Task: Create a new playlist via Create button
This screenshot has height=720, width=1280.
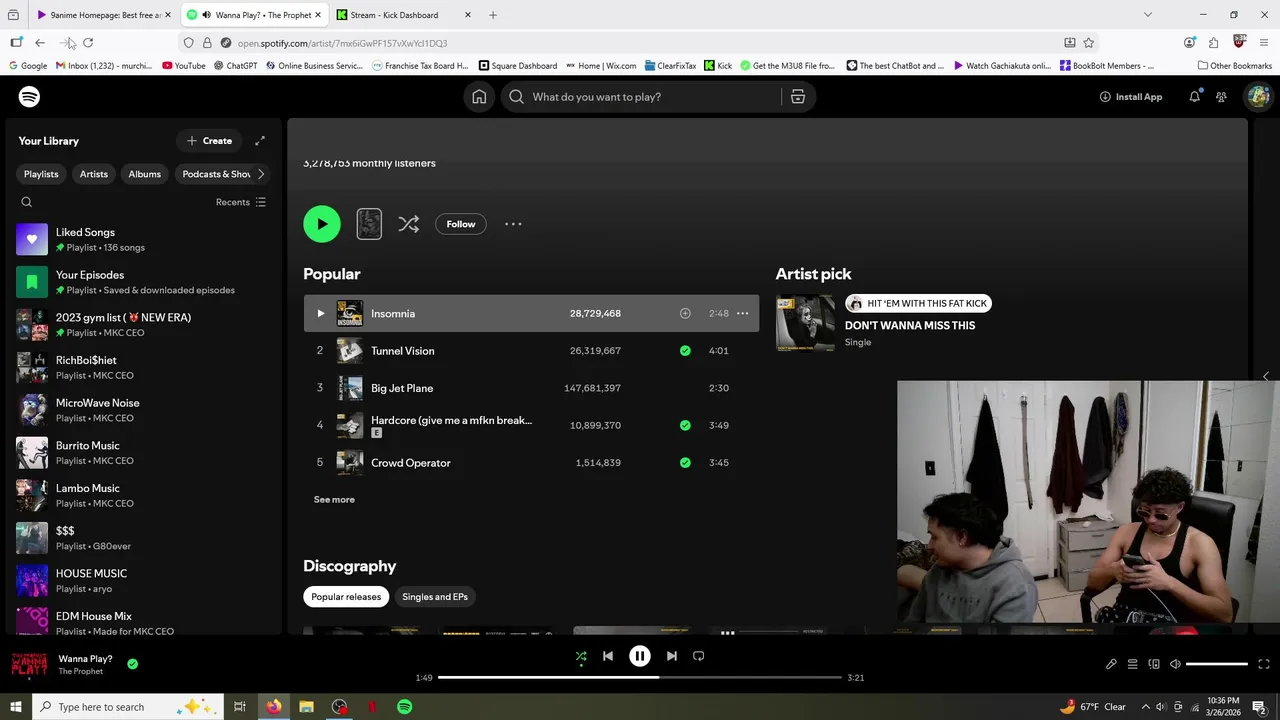Action: pyautogui.click(x=209, y=141)
